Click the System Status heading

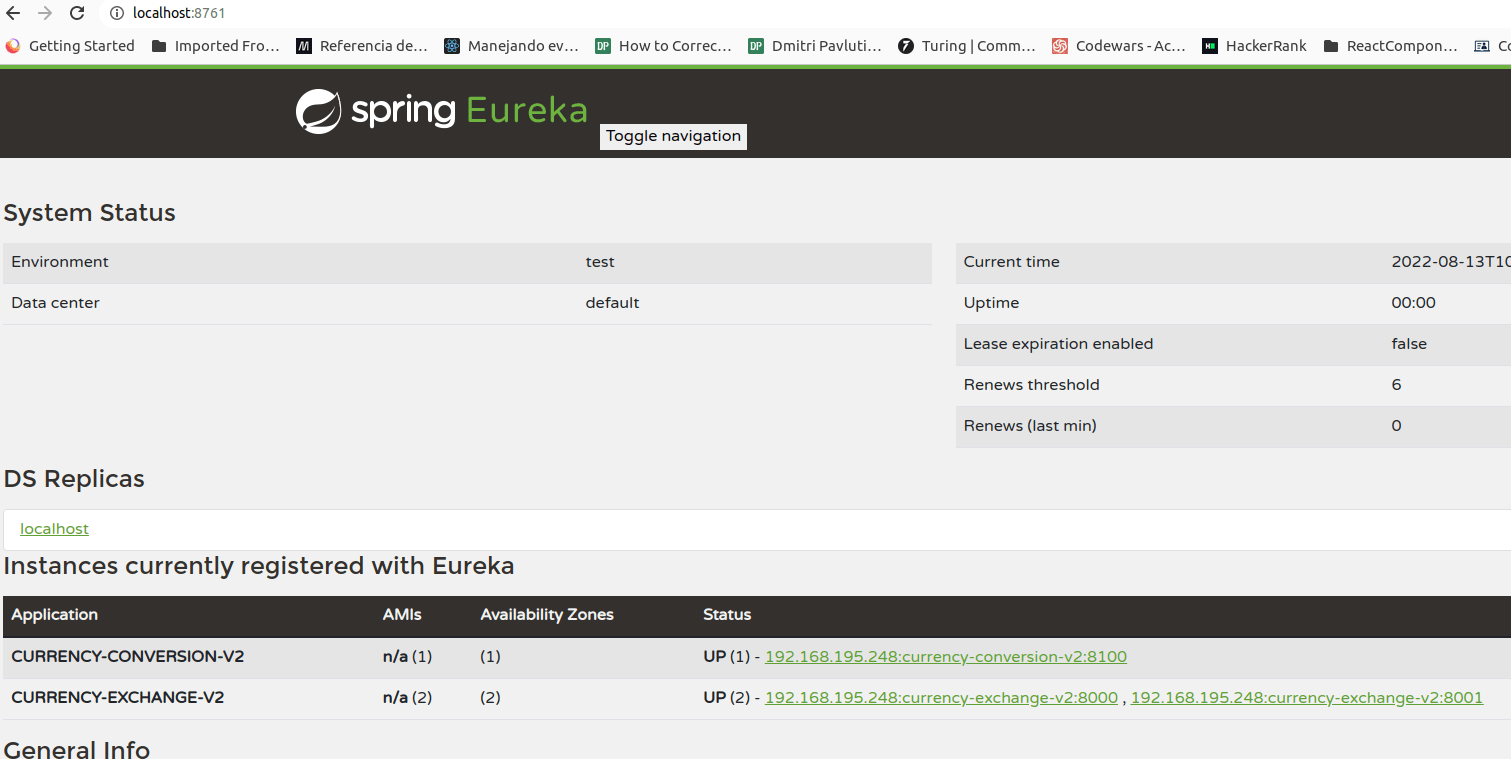90,213
